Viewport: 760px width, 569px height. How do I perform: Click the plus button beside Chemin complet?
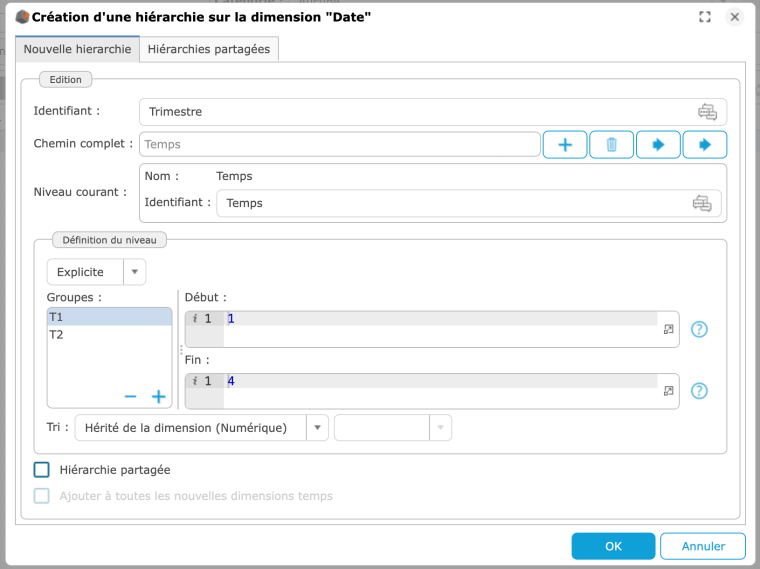click(564, 145)
